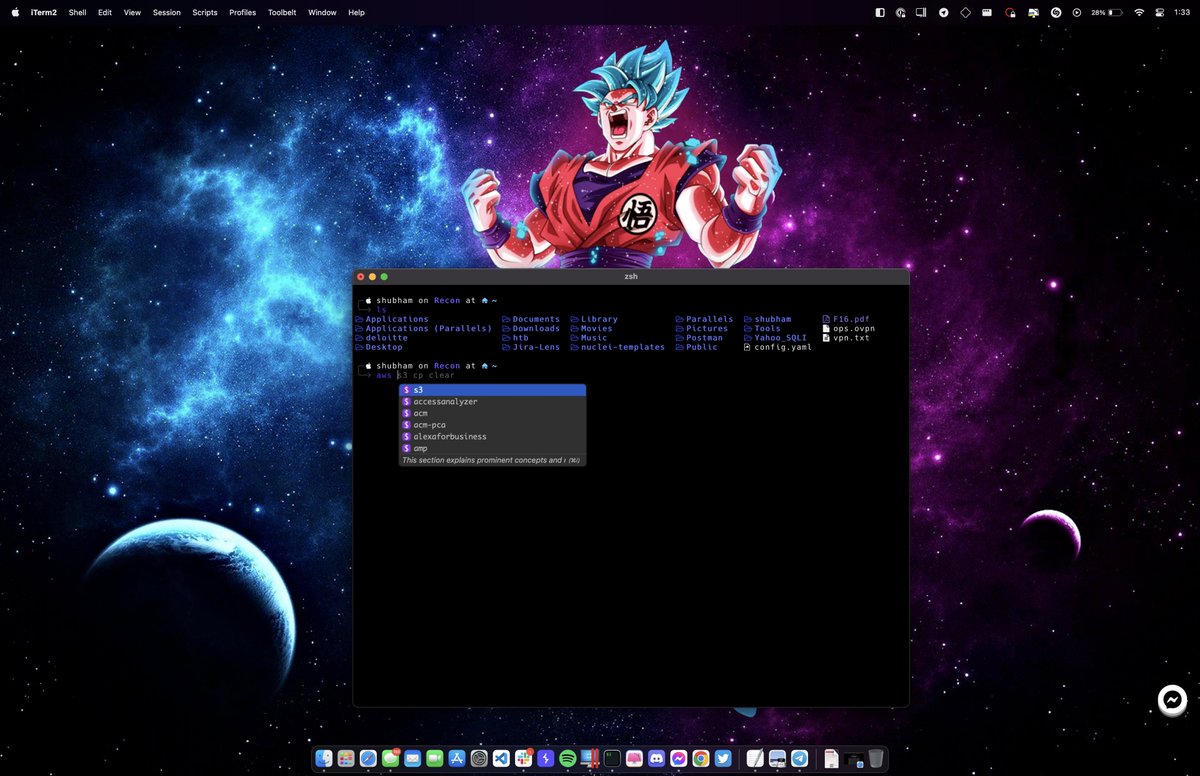Image resolution: width=1200 pixels, height=776 pixels.
Task: Open Launchpad in the Dock
Action: tap(346, 759)
